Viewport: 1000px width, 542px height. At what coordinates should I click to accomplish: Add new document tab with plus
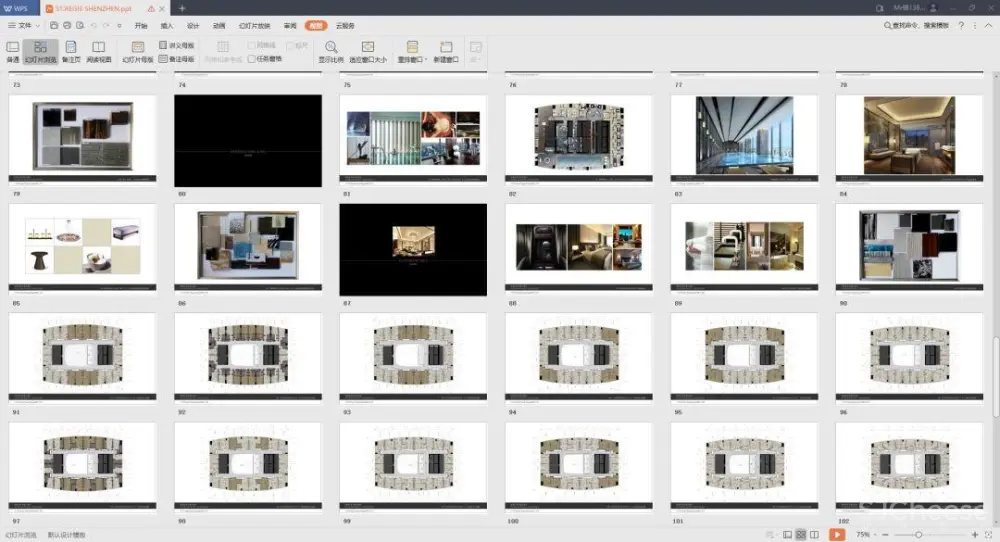coord(182,8)
